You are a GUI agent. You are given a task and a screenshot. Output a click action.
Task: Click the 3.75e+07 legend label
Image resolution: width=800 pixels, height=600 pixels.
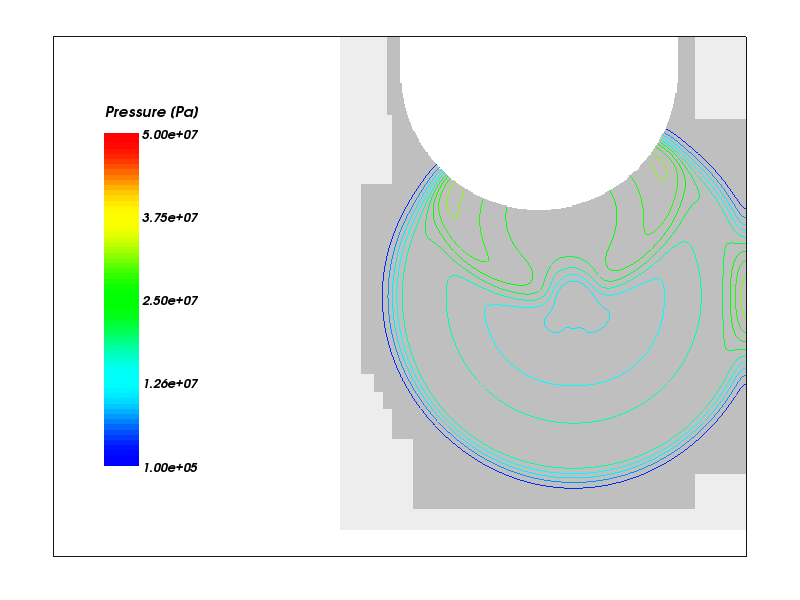(x=169, y=218)
